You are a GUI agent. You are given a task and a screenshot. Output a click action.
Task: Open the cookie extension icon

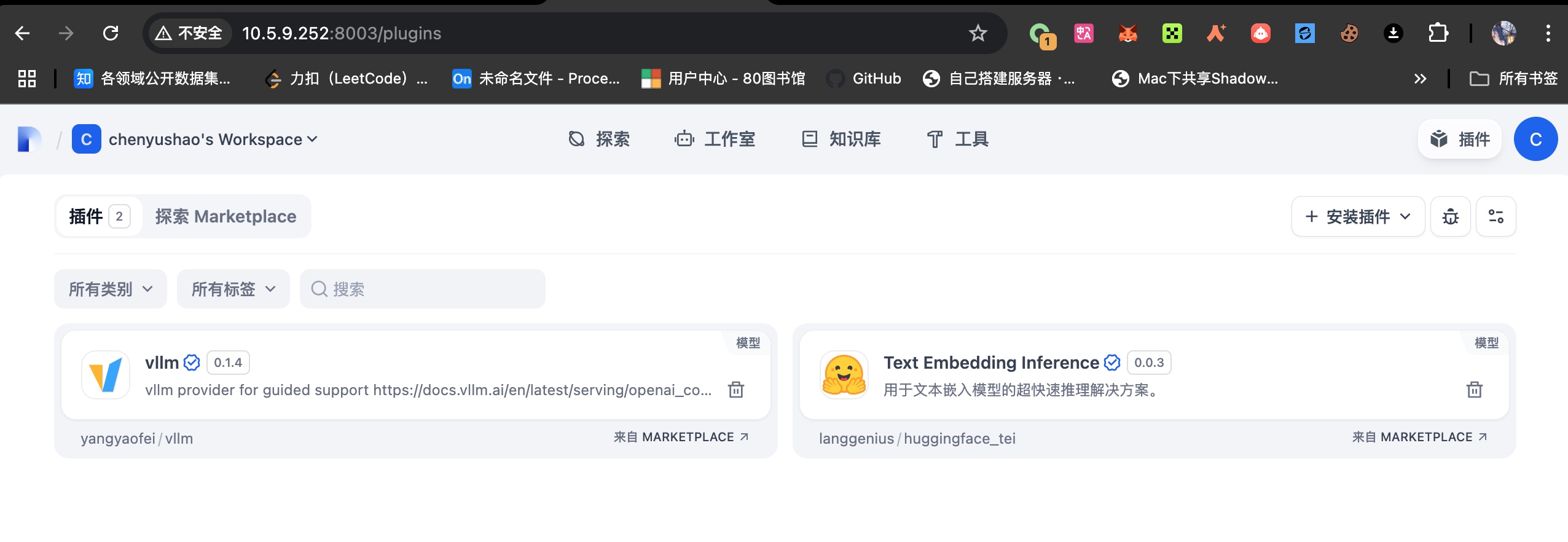coord(1349,33)
